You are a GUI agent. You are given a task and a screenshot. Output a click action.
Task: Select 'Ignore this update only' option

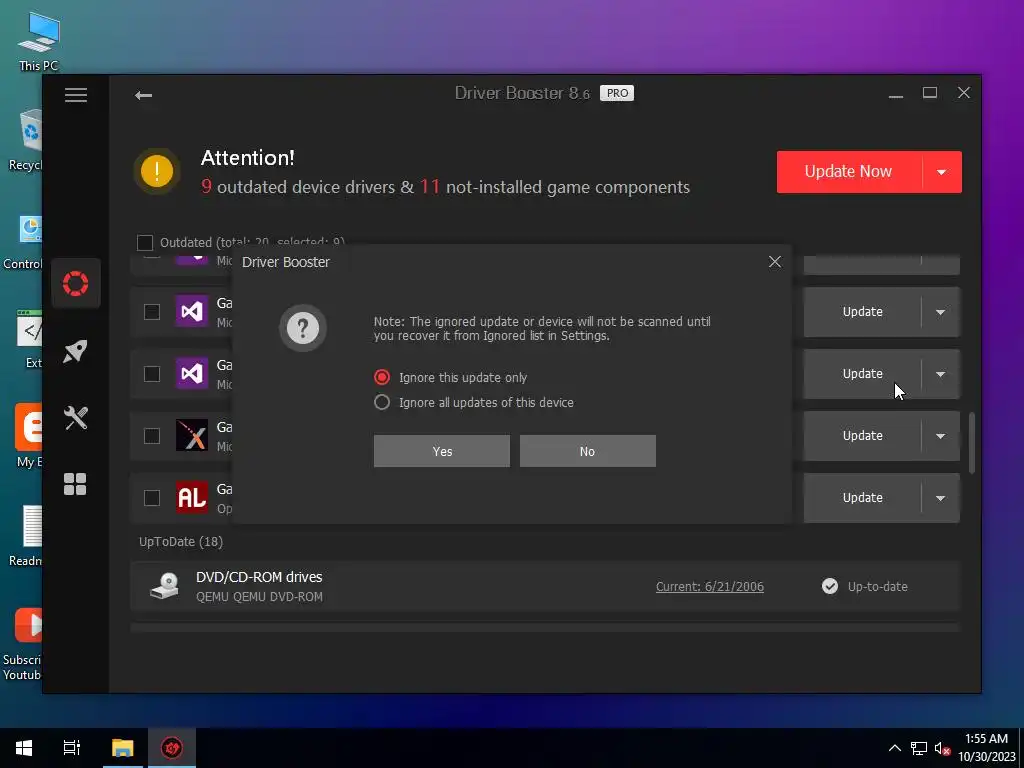pyautogui.click(x=451, y=377)
